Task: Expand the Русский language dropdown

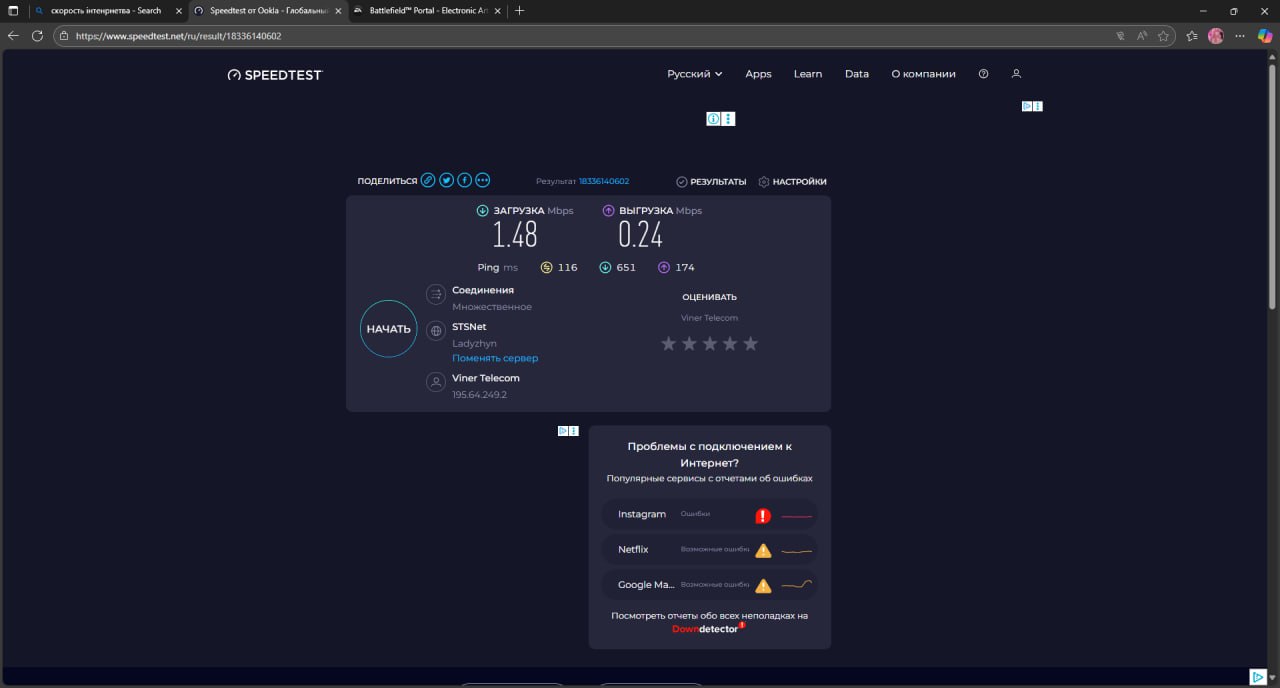Action: [695, 74]
